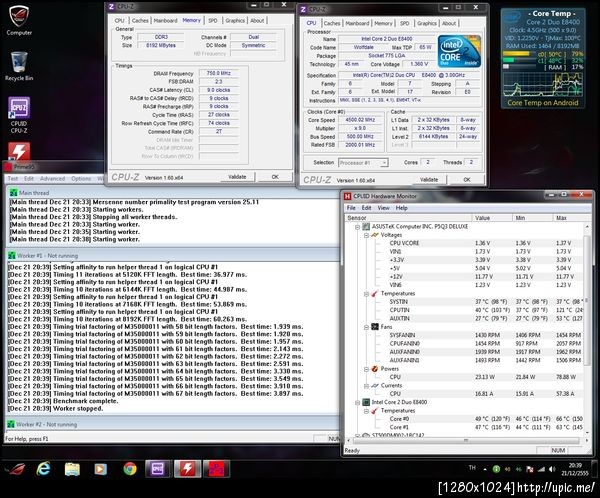Click the CPU-Z Memory window title icon

click(x=111, y=7)
